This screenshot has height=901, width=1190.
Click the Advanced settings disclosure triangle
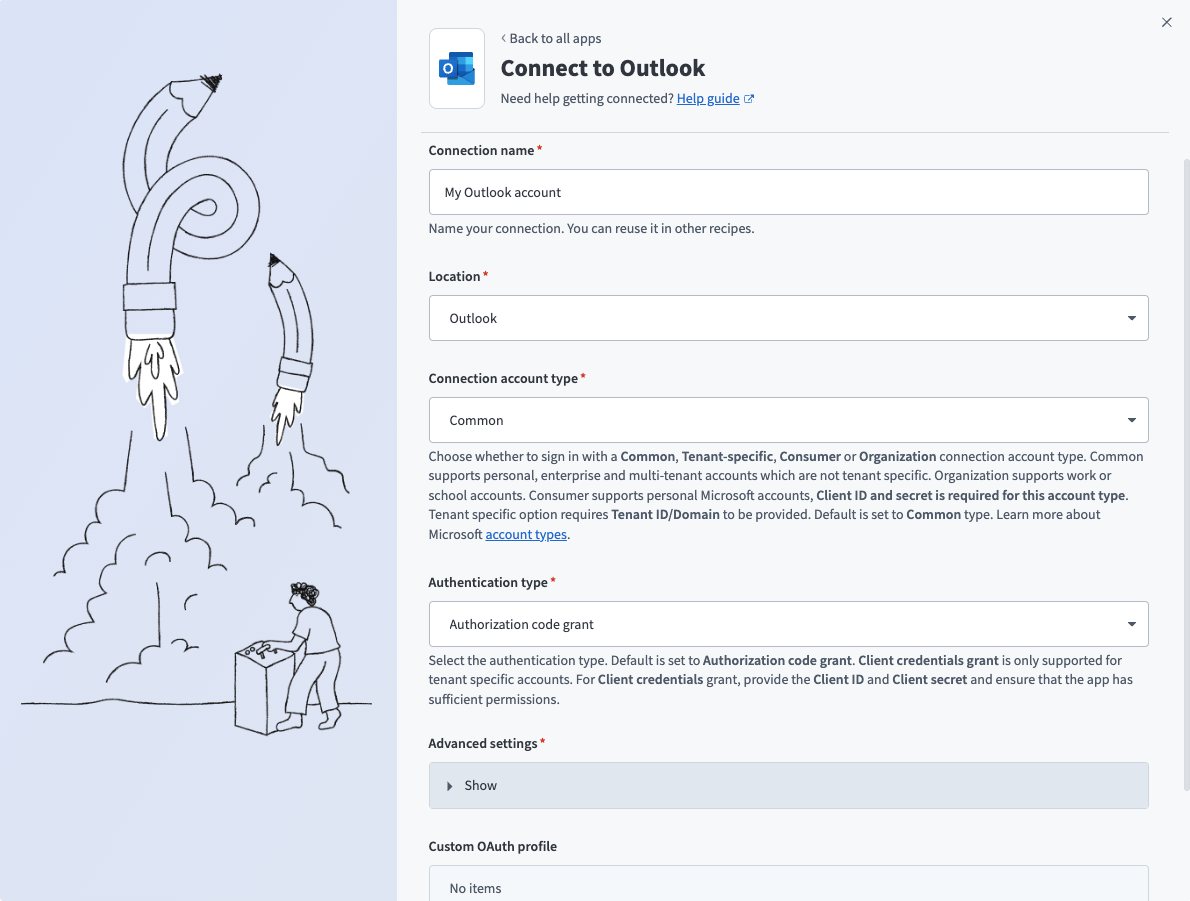[450, 786]
